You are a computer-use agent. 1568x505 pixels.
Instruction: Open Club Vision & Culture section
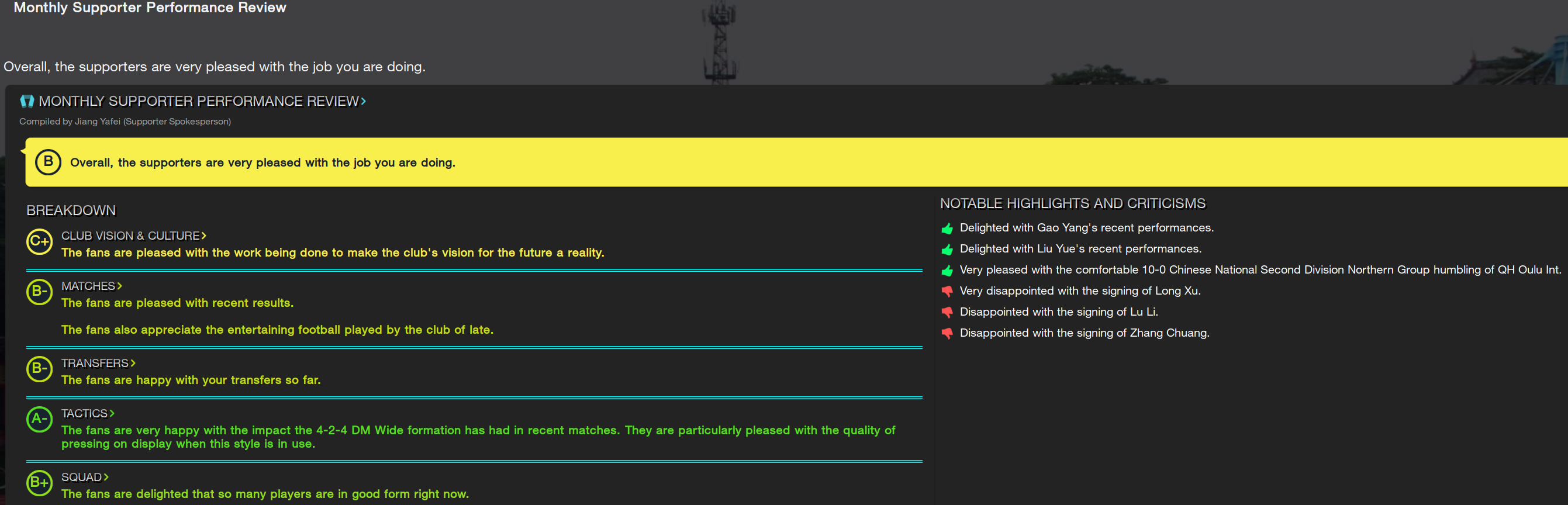coord(134,236)
